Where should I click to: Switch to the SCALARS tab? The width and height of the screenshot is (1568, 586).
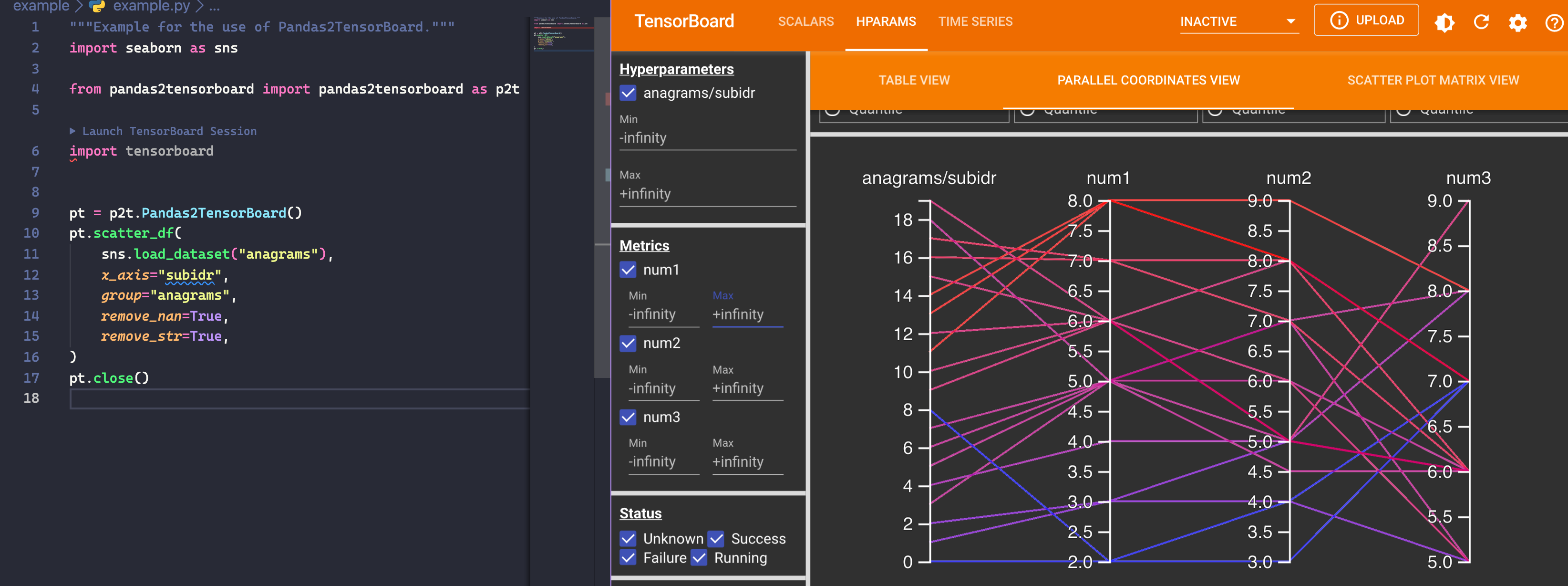(x=805, y=22)
